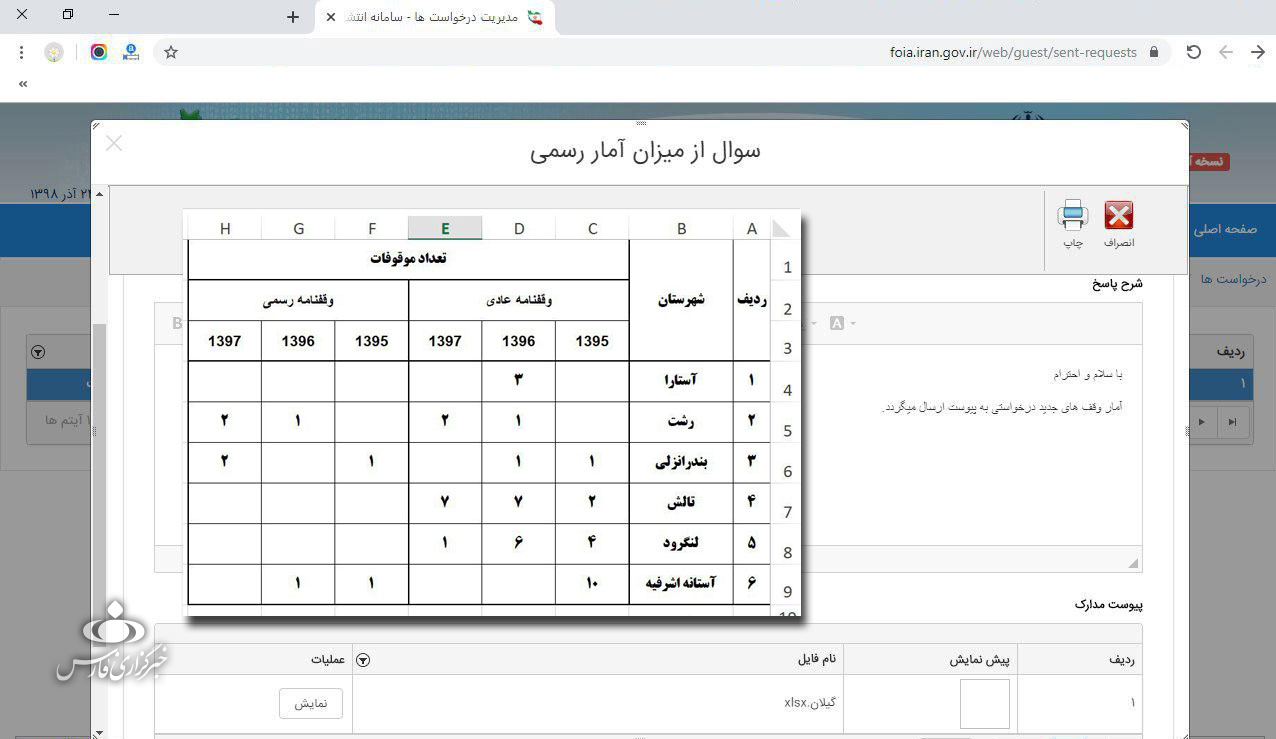
Task: Click the scroll-up arrow of the dialog scrollbar
Action: pyautogui.click(x=99, y=194)
